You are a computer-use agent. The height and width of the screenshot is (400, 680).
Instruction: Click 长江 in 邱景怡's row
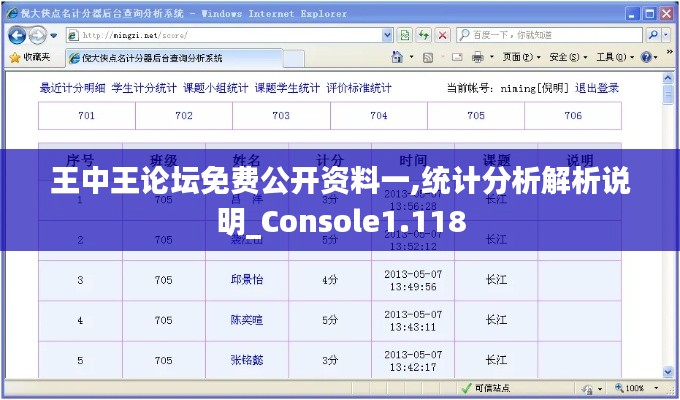496,280
